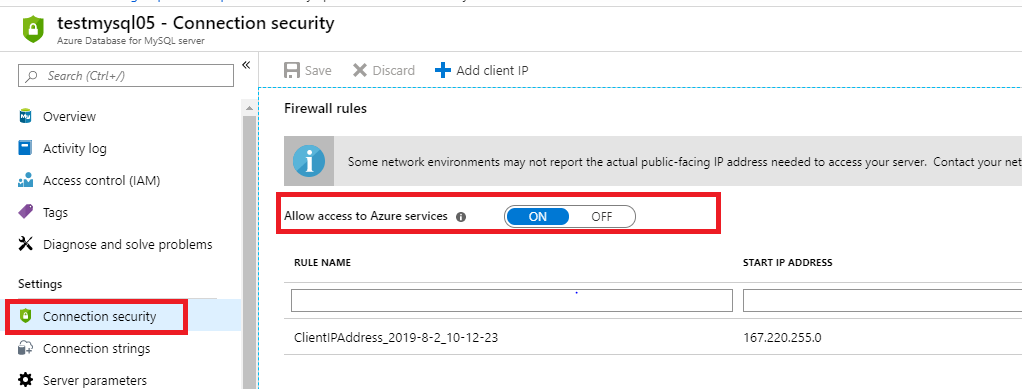Click the green shield server icon in header
Image resolution: width=1022 pixels, height=389 pixels.
(33, 29)
